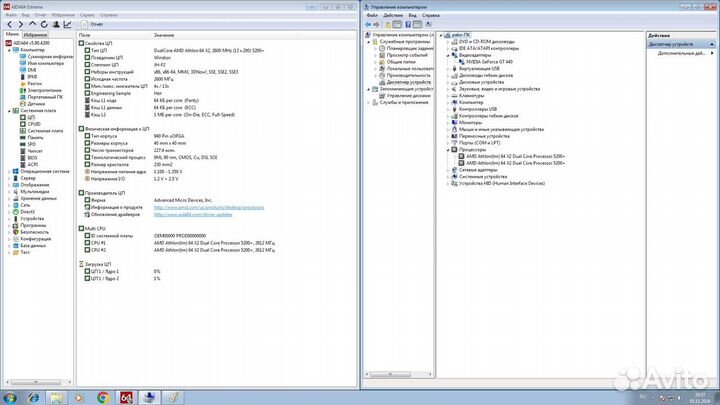This screenshot has height=405, width=720.
Task: Click the AIDA64 icon on the taskbar
Action: tap(127, 395)
